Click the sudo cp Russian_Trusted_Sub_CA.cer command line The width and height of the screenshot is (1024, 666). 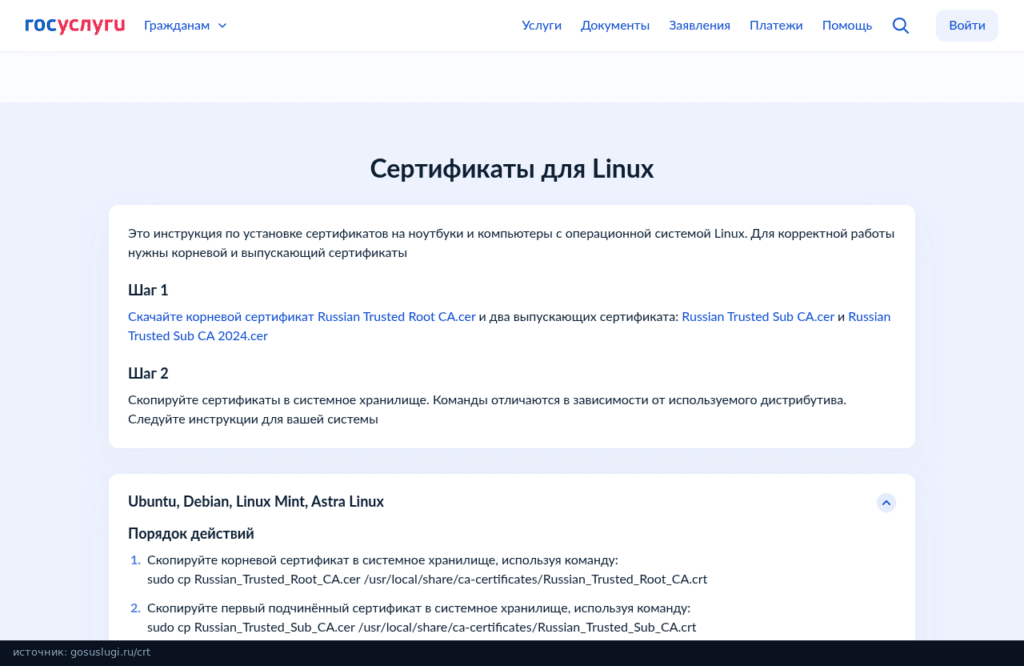click(422, 627)
